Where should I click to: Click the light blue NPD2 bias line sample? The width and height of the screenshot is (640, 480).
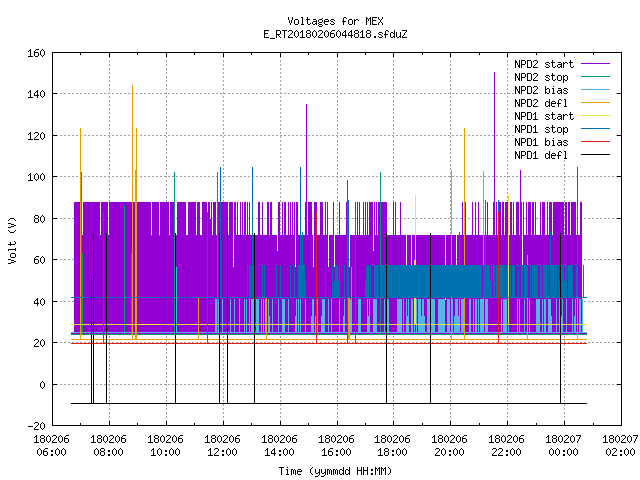coord(595,90)
